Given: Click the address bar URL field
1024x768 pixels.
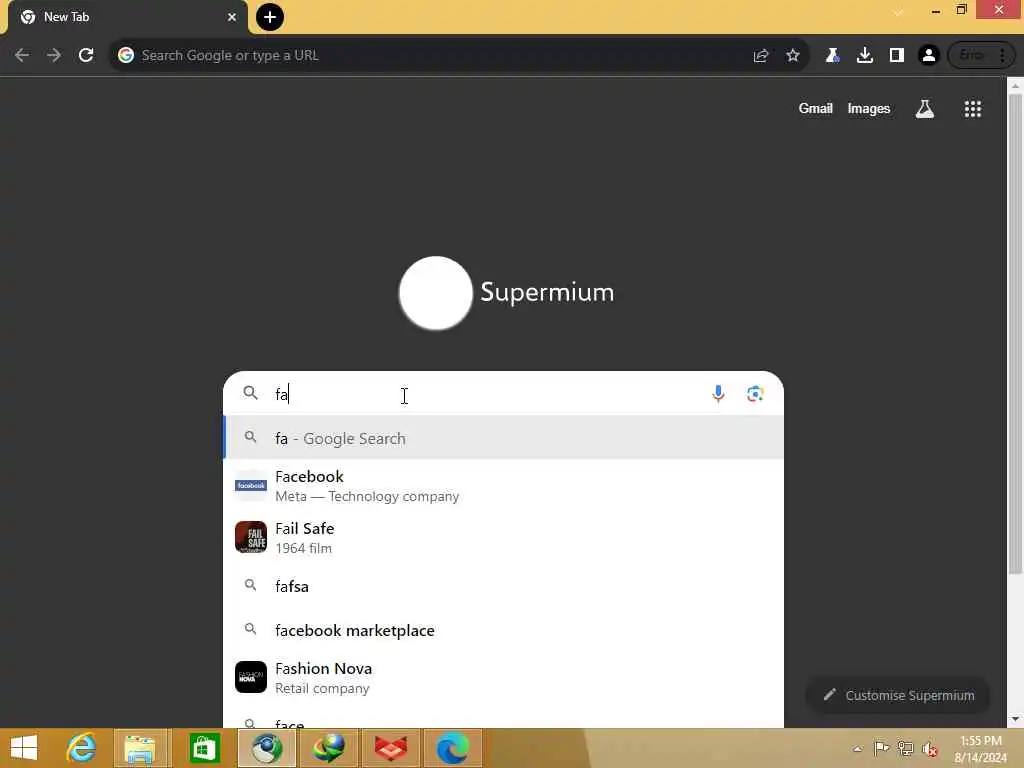Looking at the screenshot, I should [x=431, y=56].
